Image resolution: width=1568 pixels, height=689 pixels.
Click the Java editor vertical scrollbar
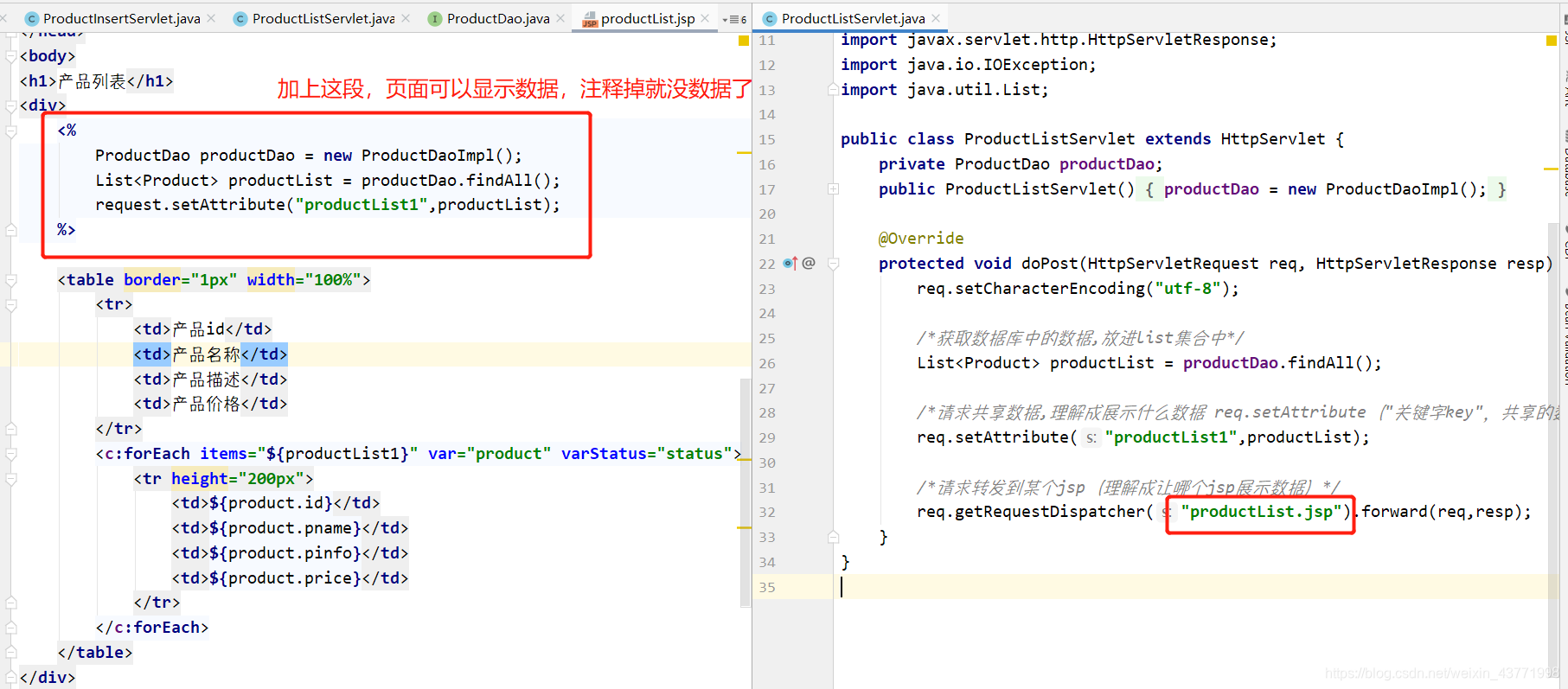click(1553, 450)
